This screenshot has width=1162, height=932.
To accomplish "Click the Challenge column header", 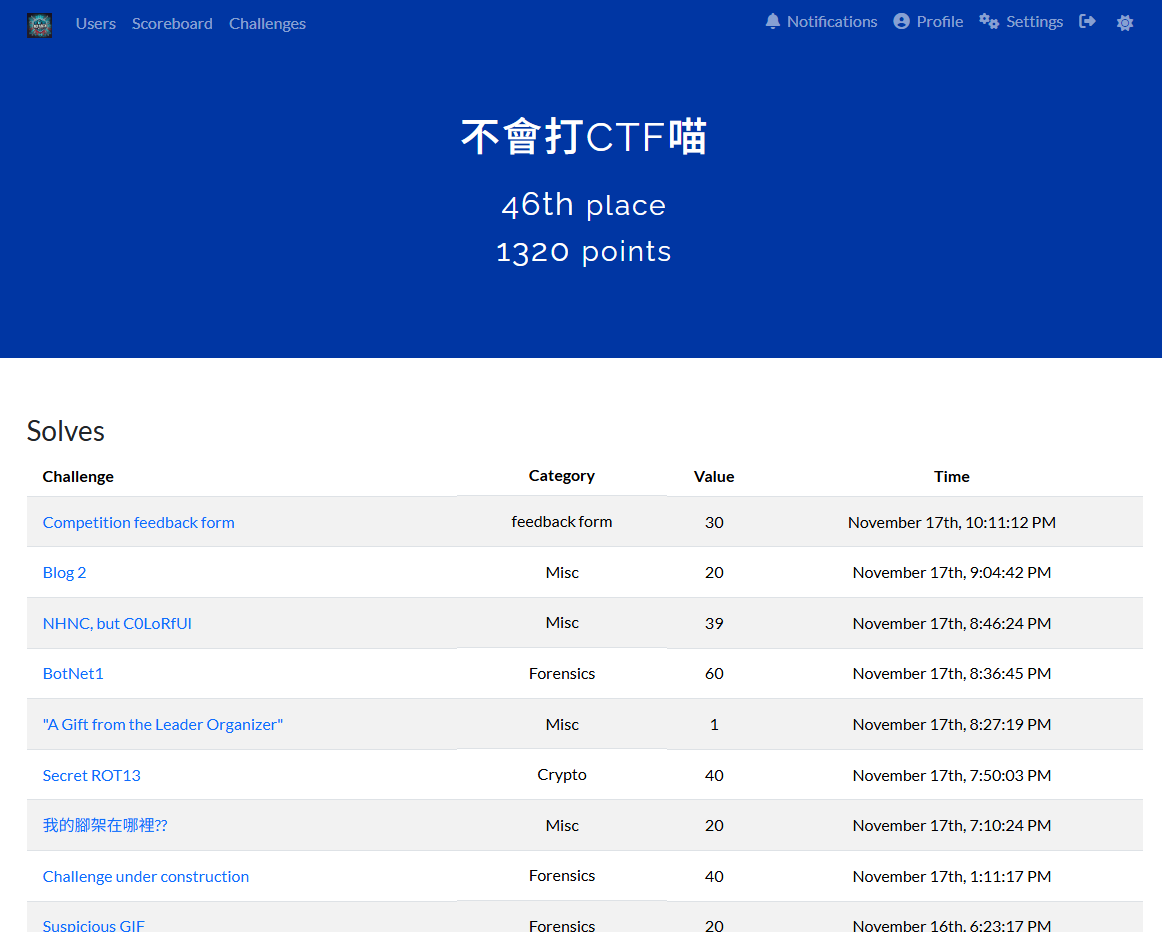I will (78, 476).
